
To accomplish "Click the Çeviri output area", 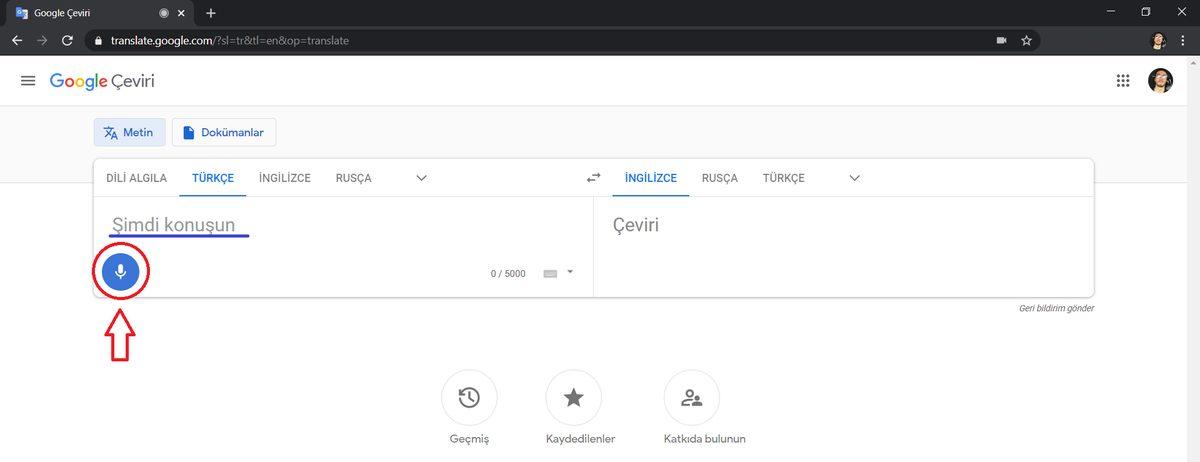I will tap(843, 246).
